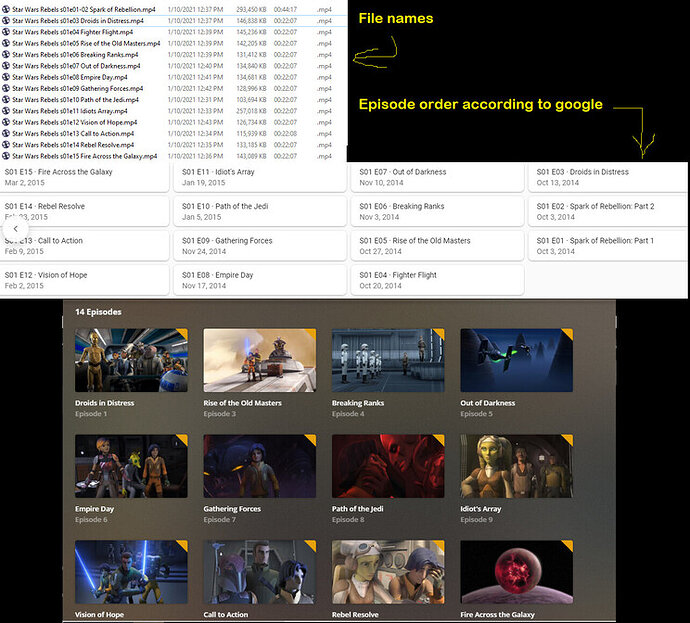Click file icon of s01e08 Empire Day.mp4

6,77
